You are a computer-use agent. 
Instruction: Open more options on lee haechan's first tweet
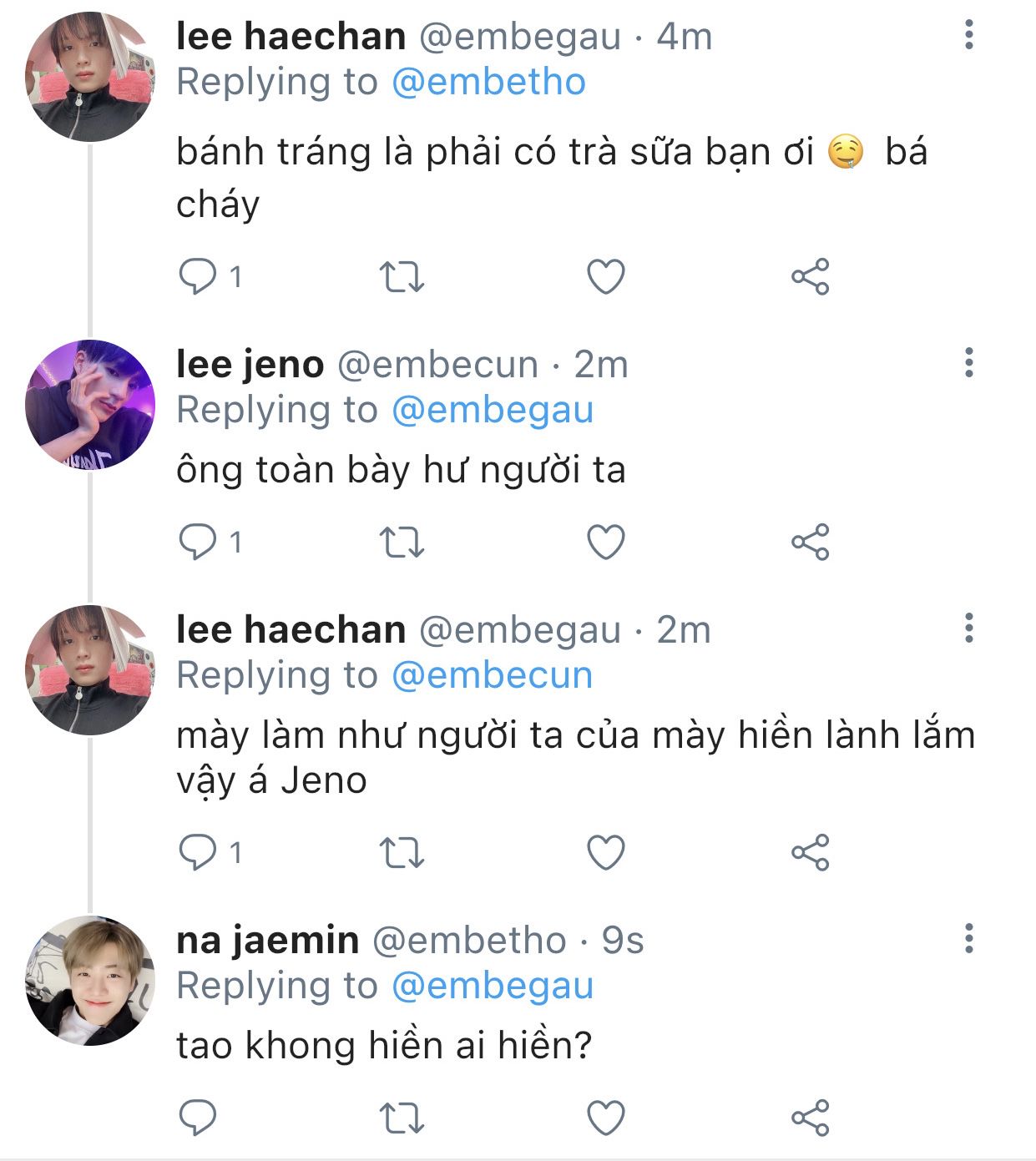click(x=968, y=35)
